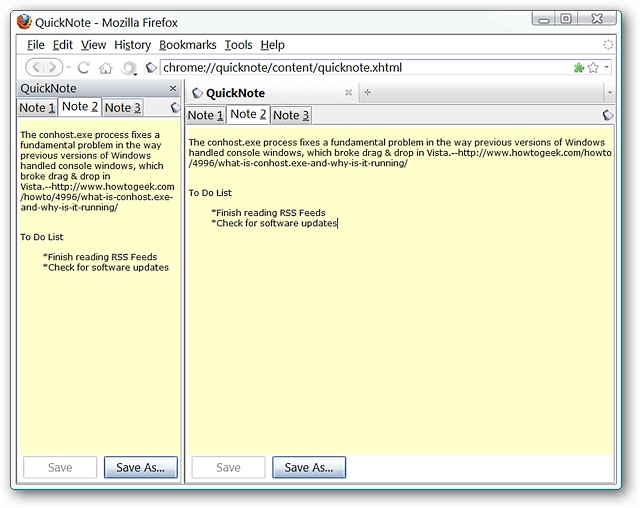Click the Firefox logo in title bar
Screen dimensions: 640x508
24,22
